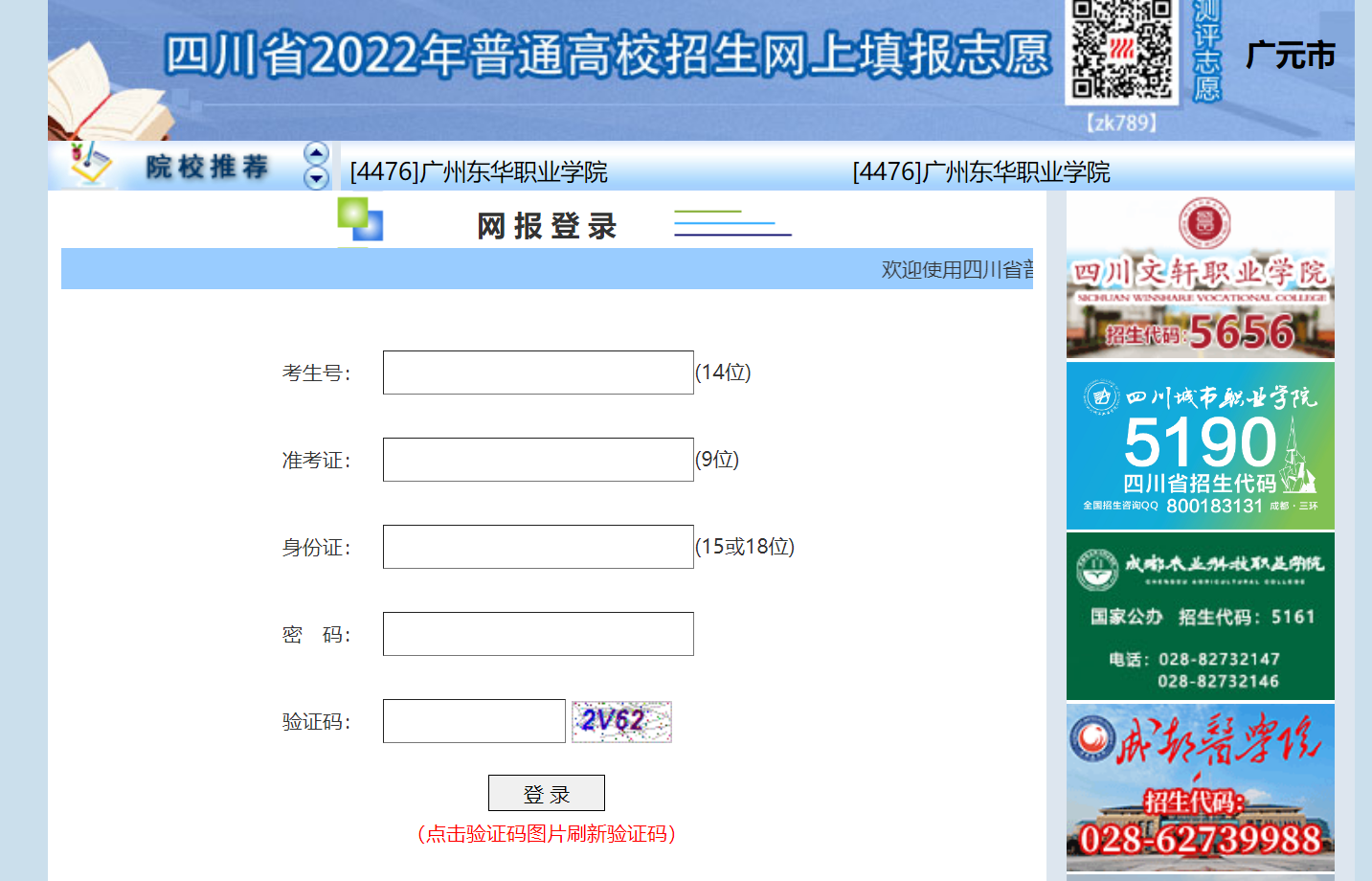Focus the 准考证 text box

pyautogui.click(x=538, y=460)
